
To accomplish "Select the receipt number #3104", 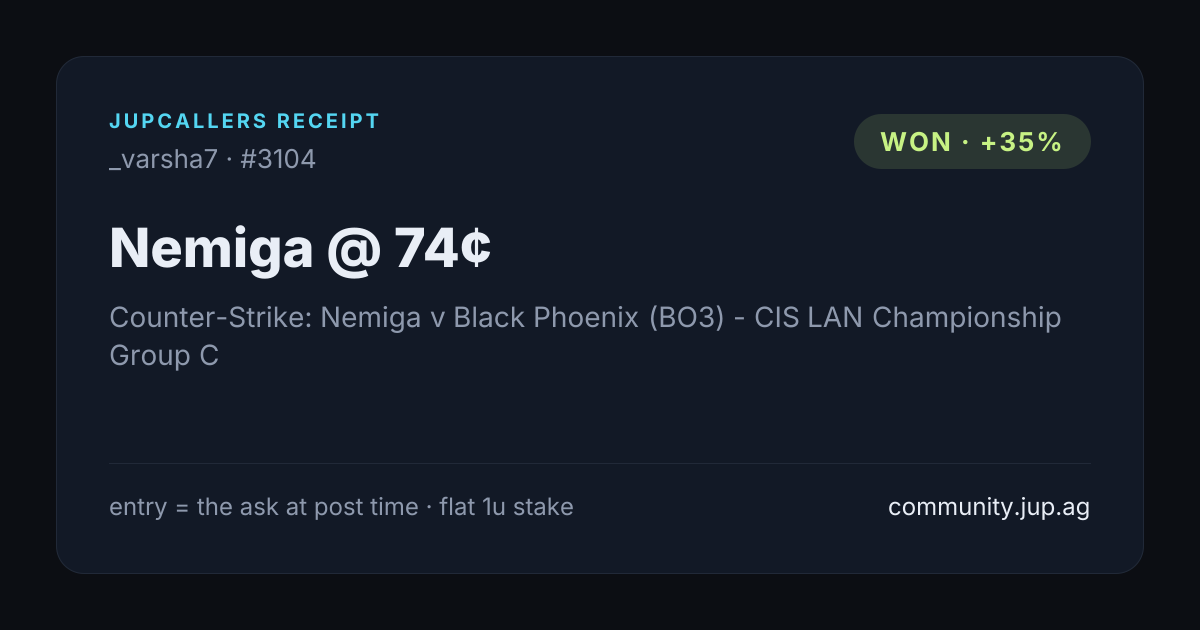I will click(x=278, y=159).
